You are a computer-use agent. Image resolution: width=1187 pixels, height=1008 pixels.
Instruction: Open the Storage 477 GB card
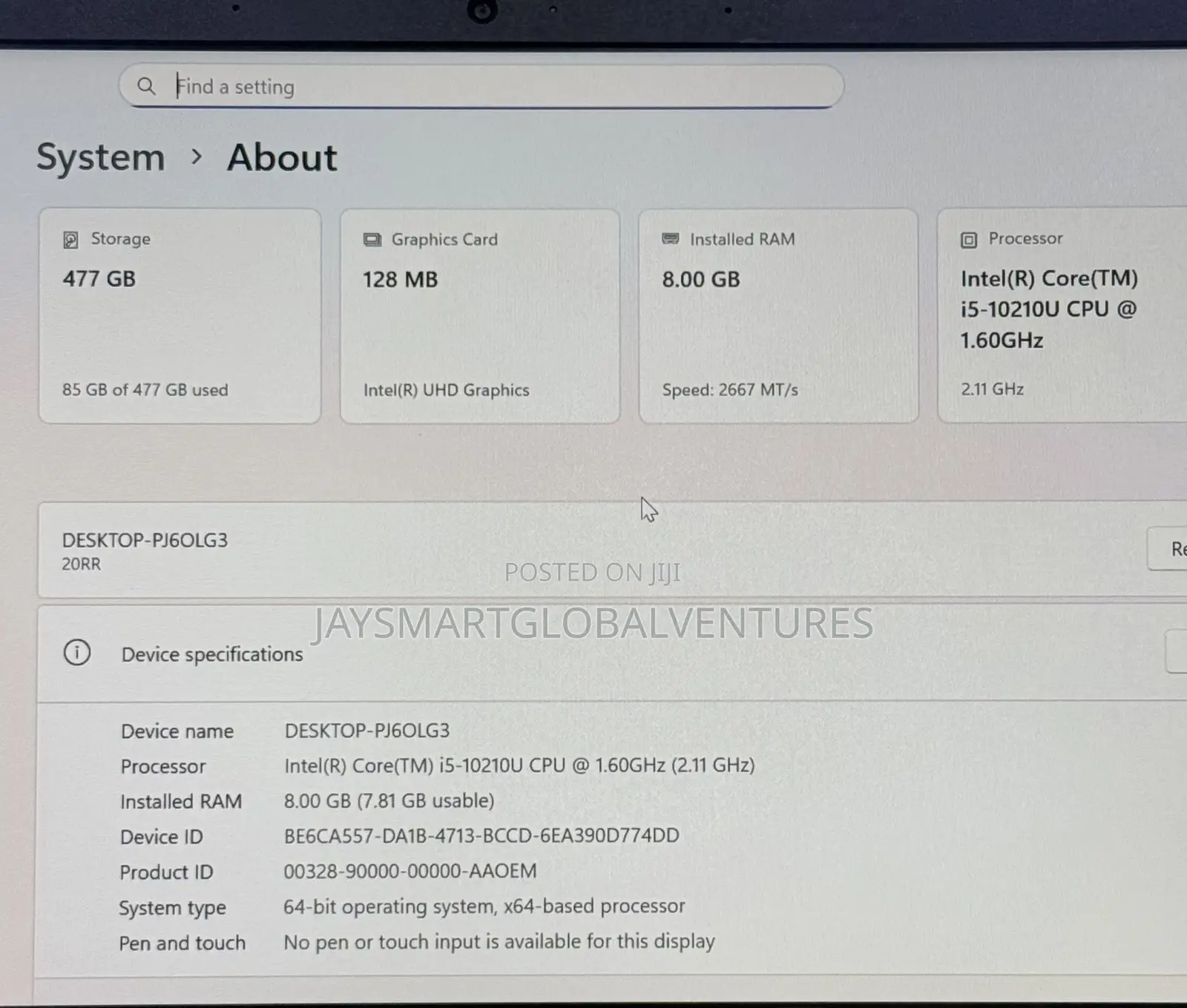[180, 316]
